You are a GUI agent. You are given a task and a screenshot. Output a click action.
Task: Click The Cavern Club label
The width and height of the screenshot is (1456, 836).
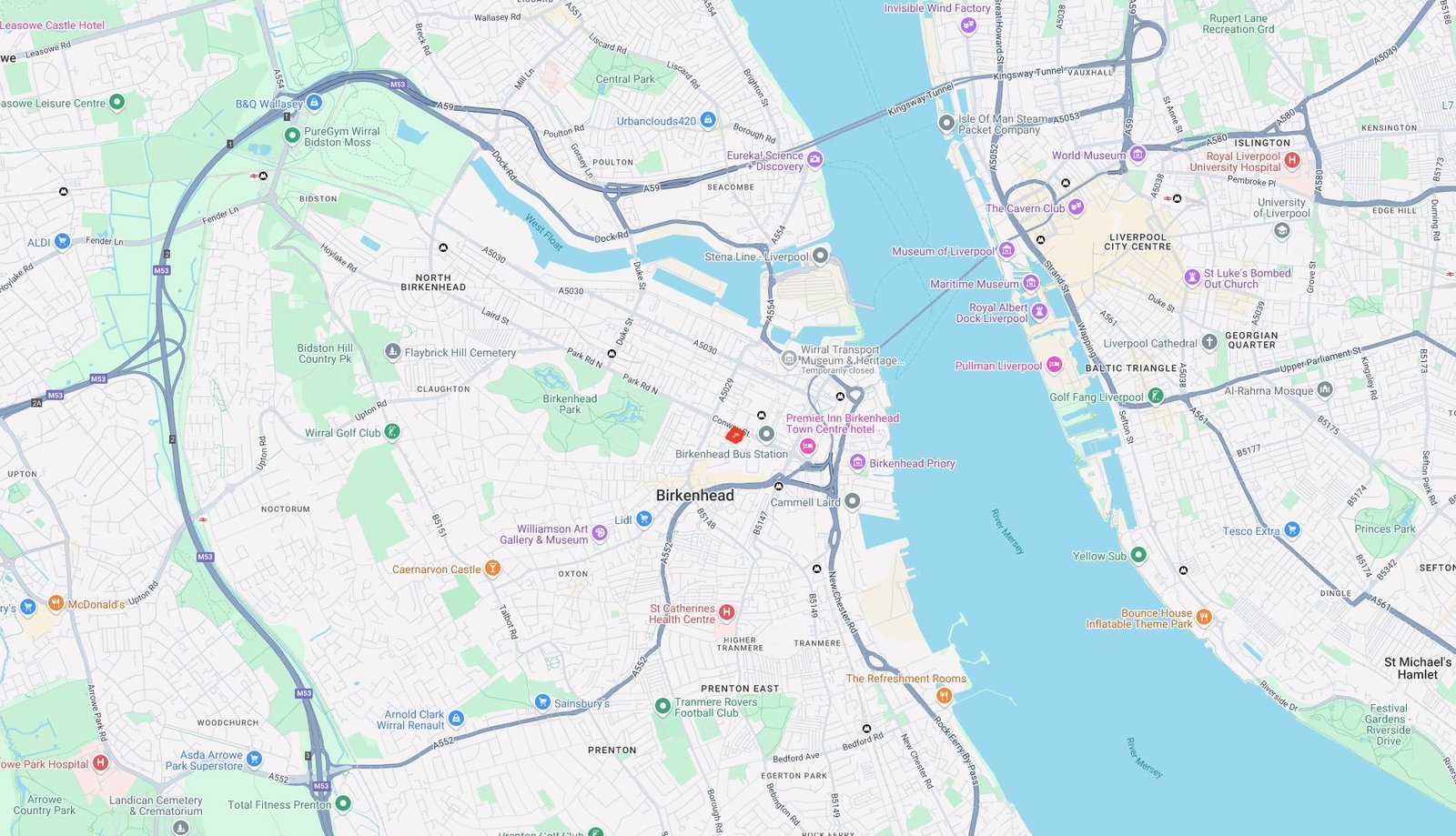(1025, 208)
